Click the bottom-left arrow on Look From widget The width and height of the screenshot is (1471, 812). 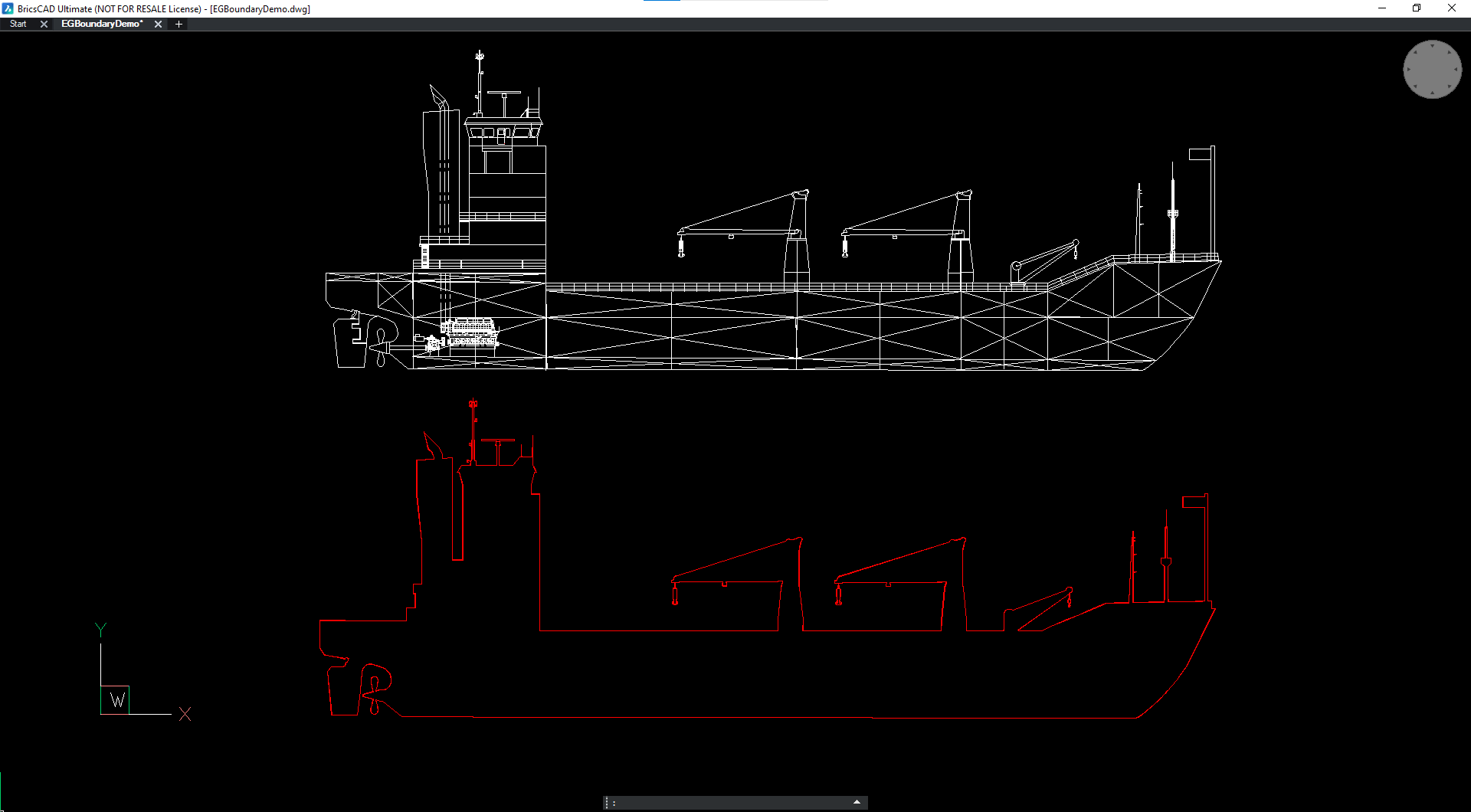click(x=1415, y=87)
